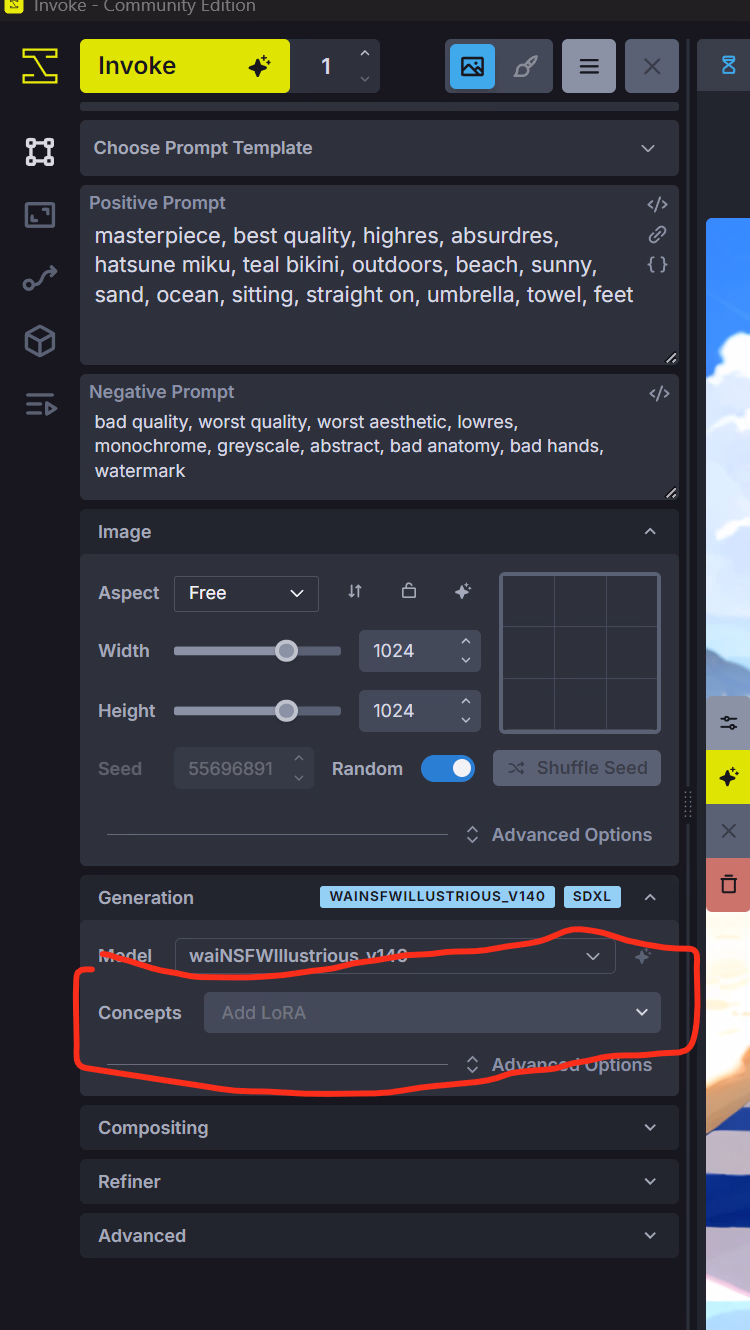Increase iterations count with up arrow
This screenshot has height=1330, width=750.
pos(364,54)
